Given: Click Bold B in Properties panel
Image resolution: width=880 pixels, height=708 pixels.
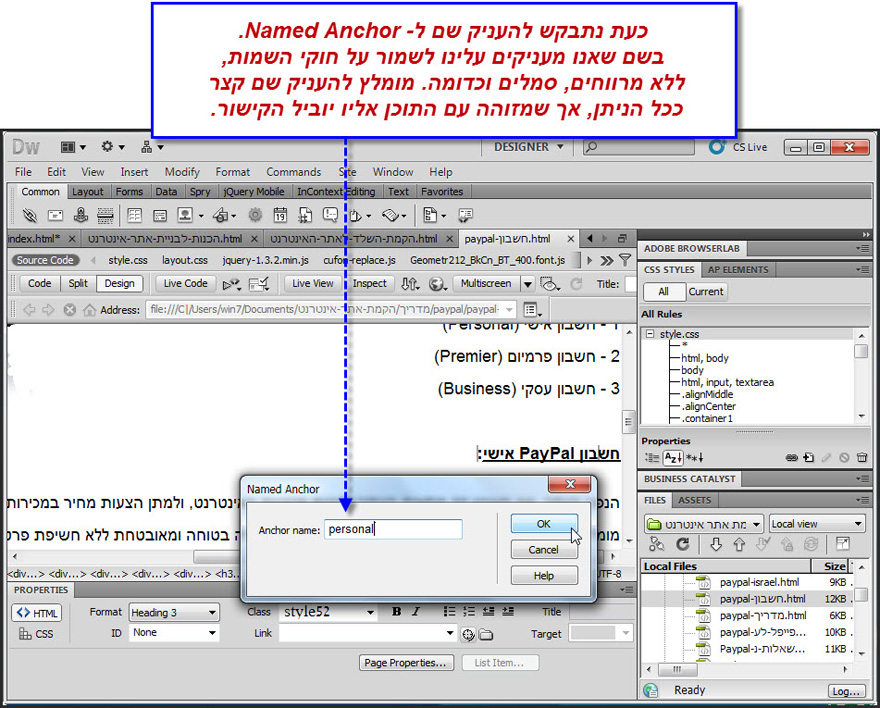Looking at the screenshot, I should point(397,612).
